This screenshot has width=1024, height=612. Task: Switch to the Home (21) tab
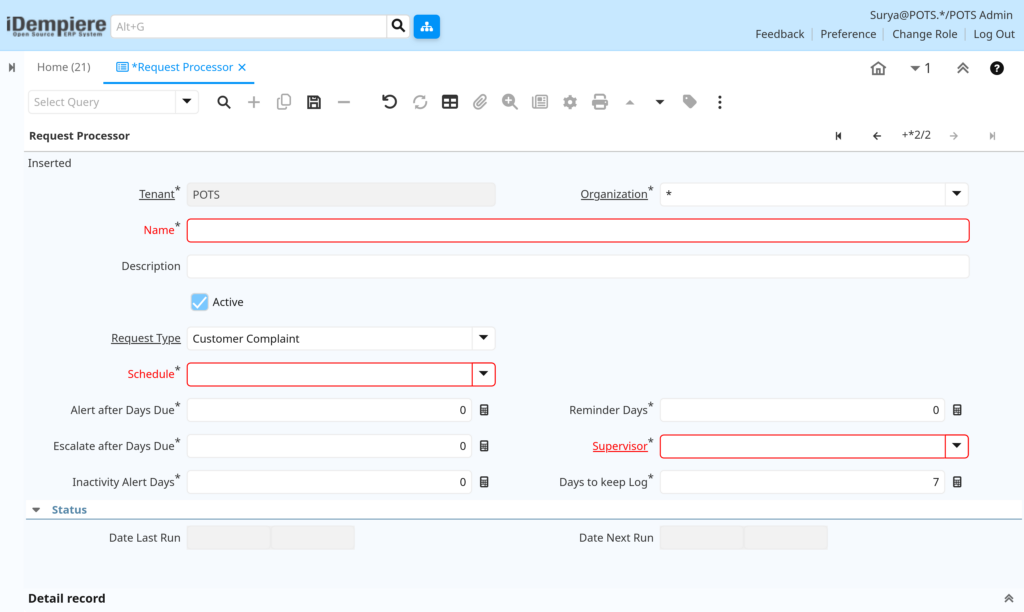click(63, 67)
